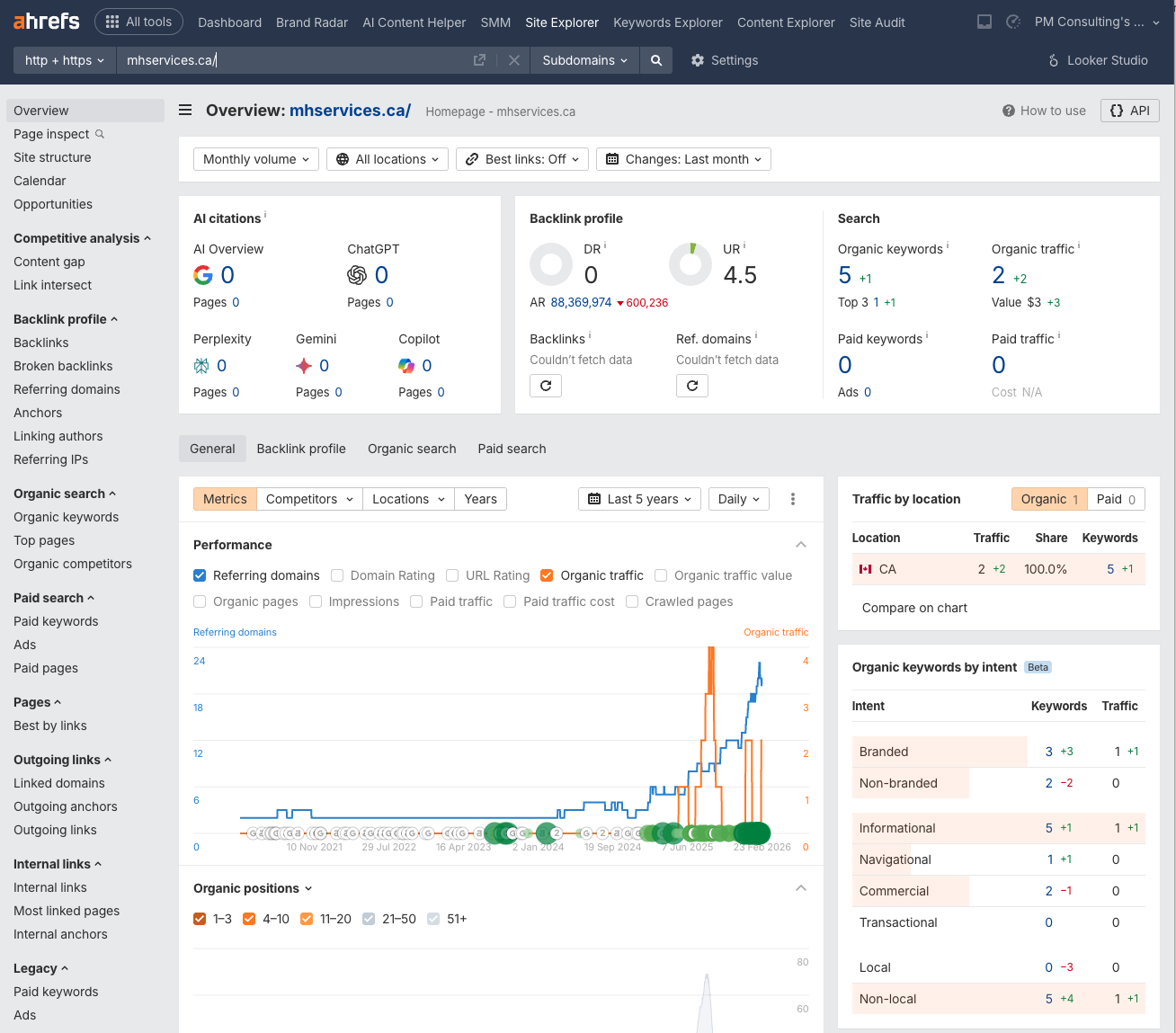Open Keywords Explorer from the top navigation

tap(667, 22)
